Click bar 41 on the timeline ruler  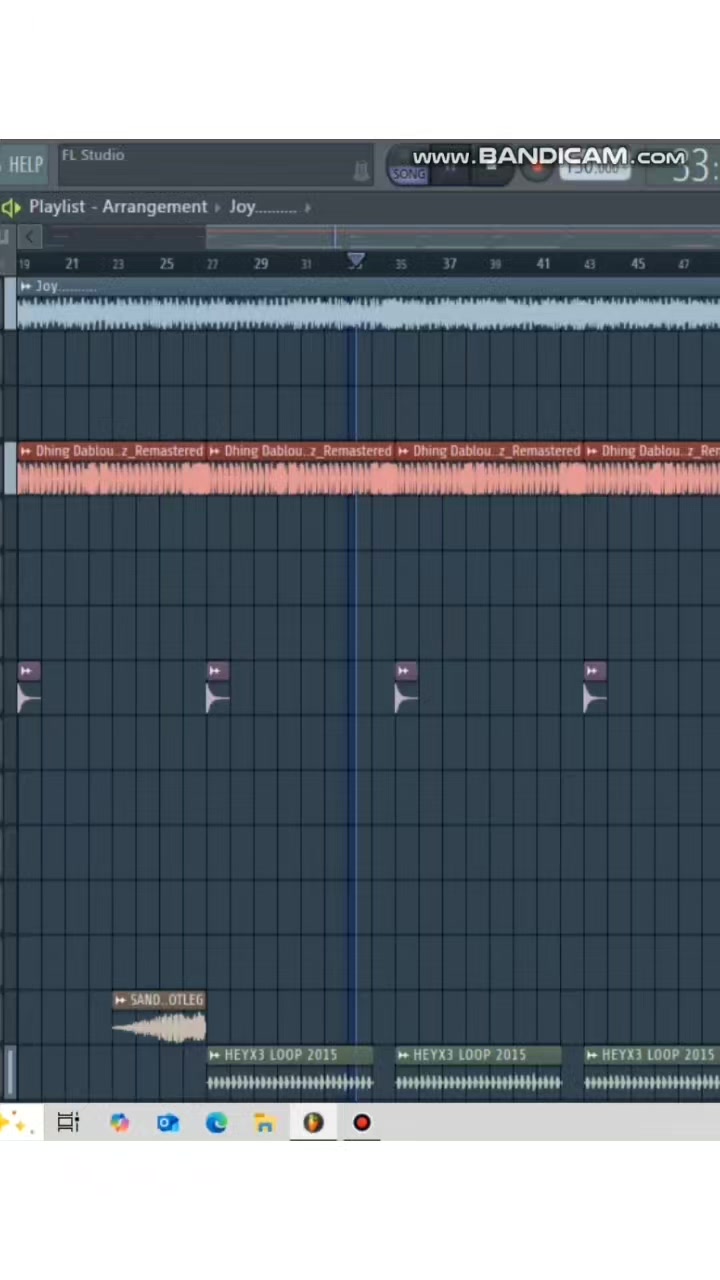[543, 264]
